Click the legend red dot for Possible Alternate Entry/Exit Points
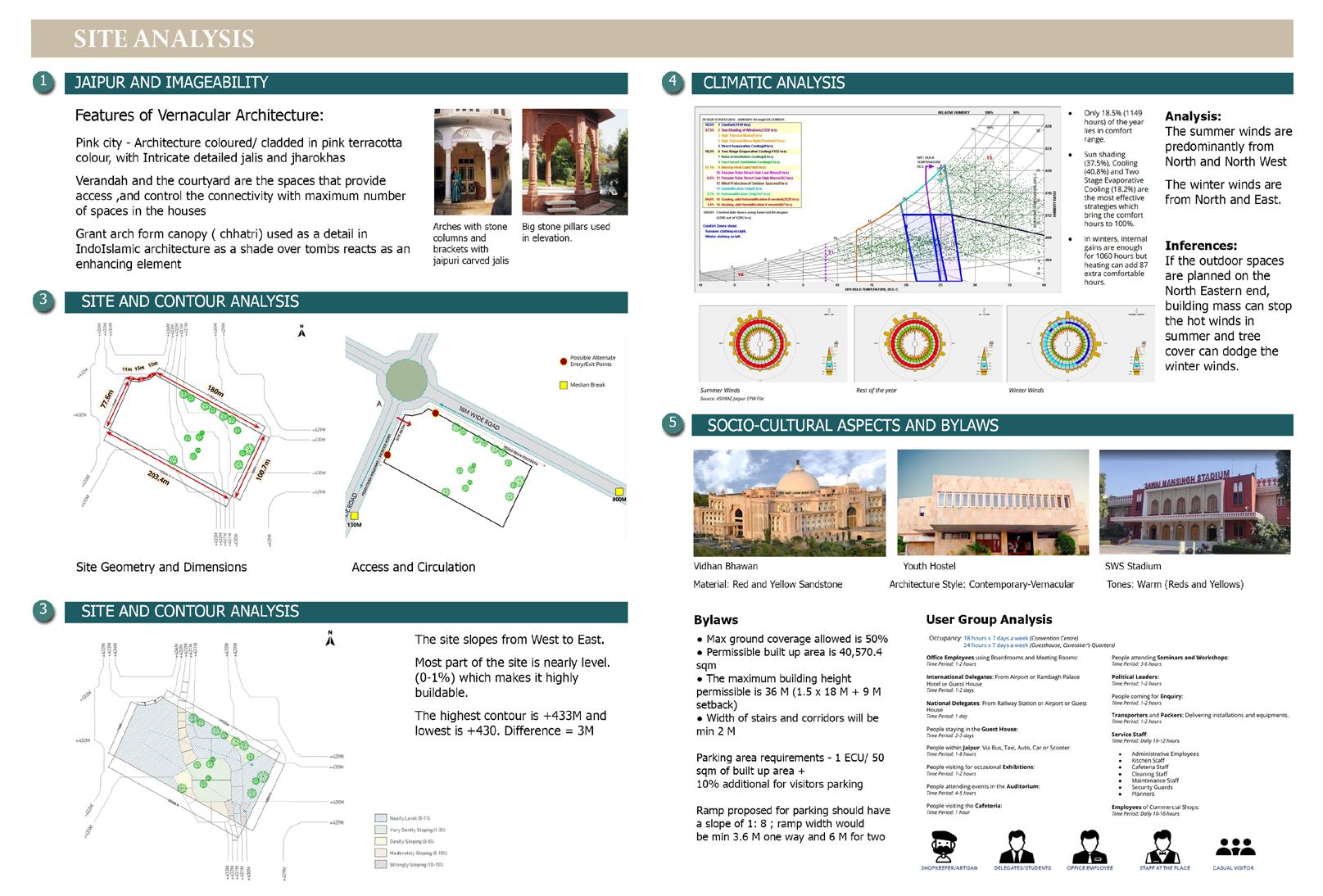This screenshot has height=896, width=1323. point(562,360)
